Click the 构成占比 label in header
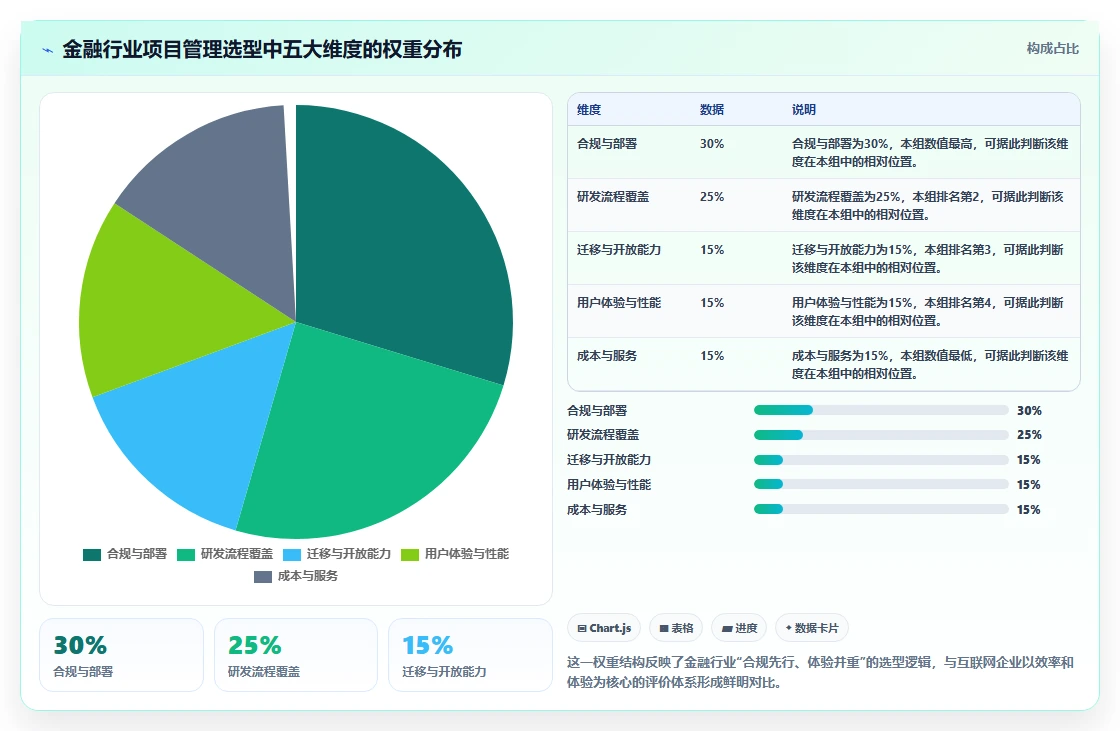The height and width of the screenshot is (731, 1120). click(x=1052, y=49)
